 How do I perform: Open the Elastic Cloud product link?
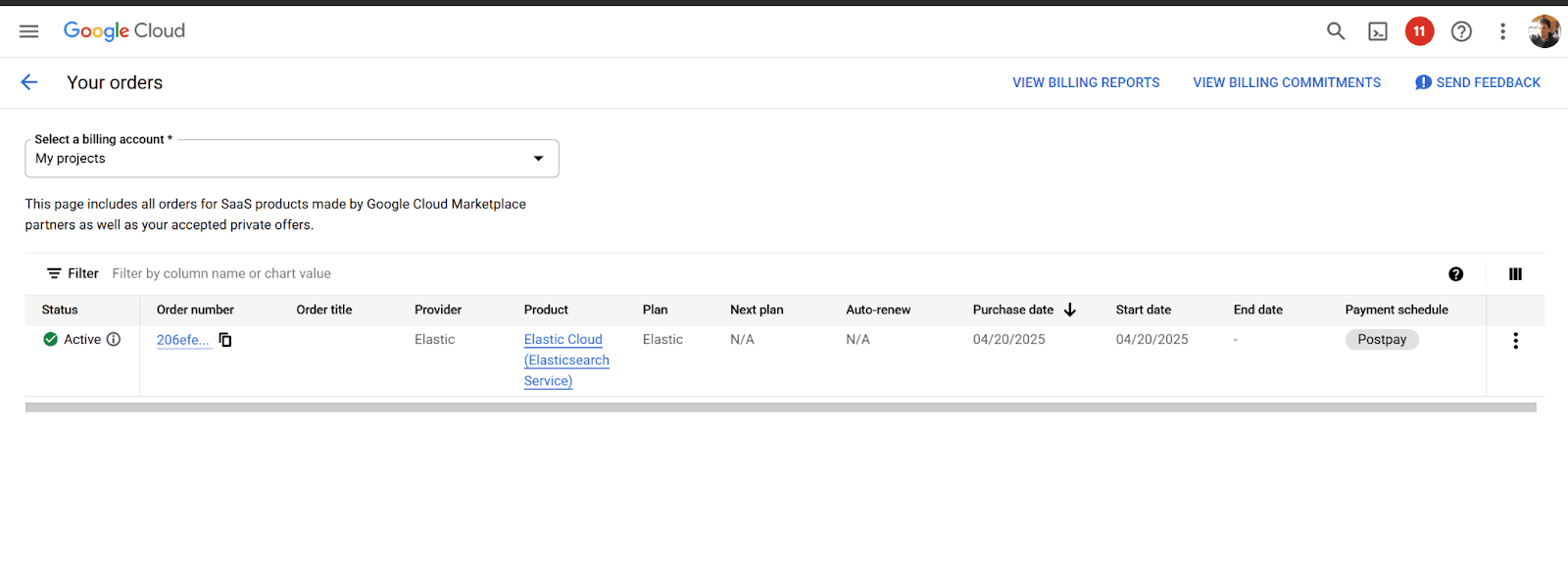[563, 340]
